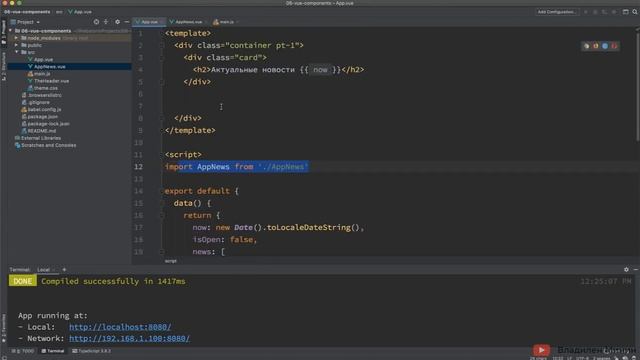Open the 192.168.1.100:8080 network link
640x360 pixels.
(x=129, y=338)
